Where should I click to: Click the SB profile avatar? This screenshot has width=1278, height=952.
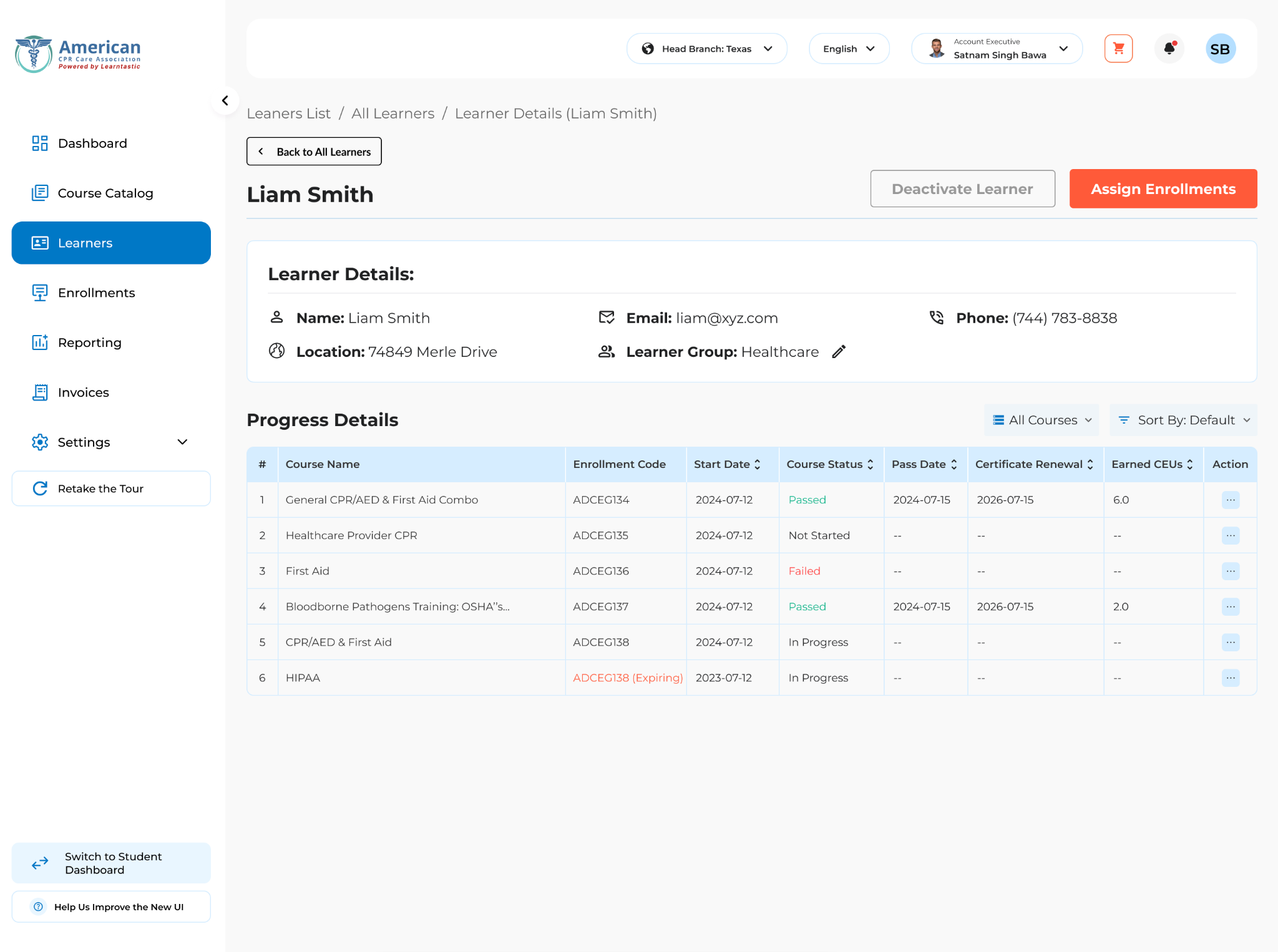pos(1220,49)
